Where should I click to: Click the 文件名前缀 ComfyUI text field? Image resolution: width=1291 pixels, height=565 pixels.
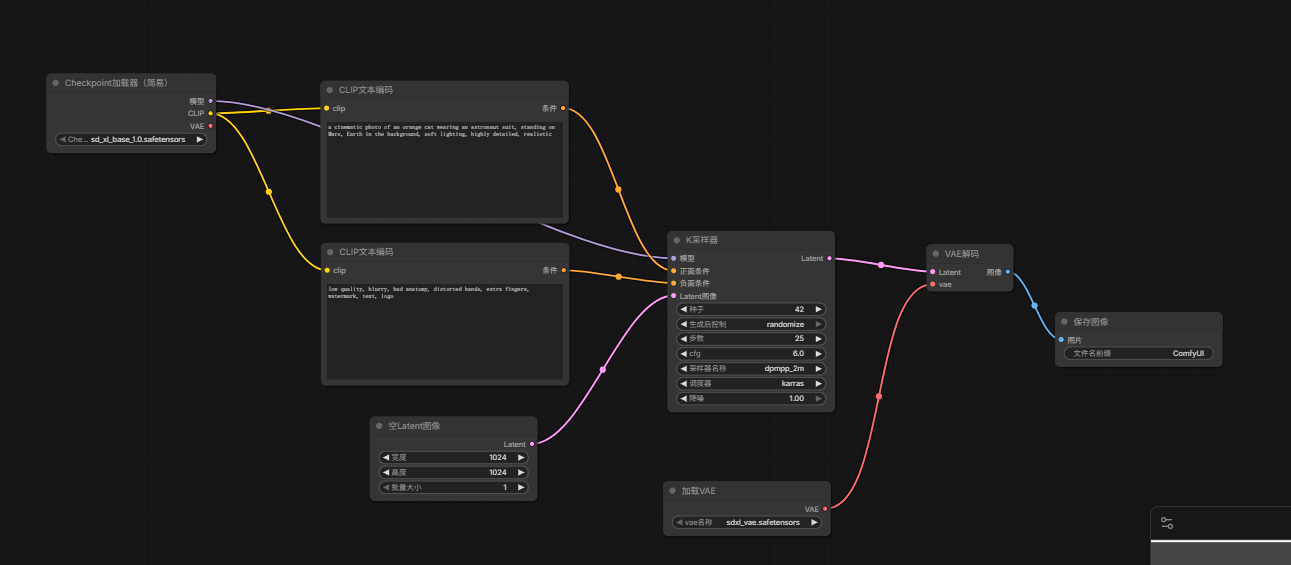(x=1139, y=353)
